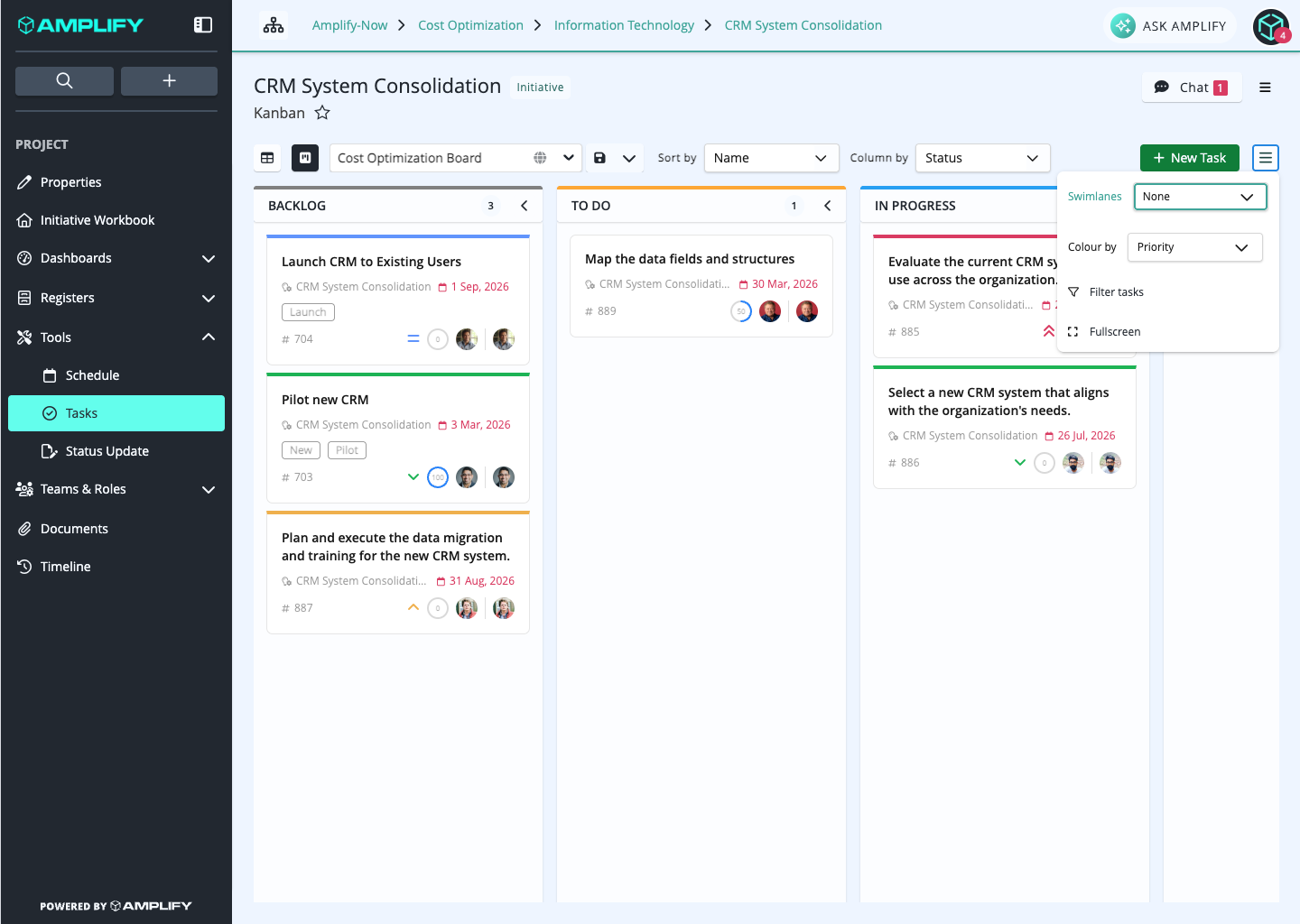The image size is (1300, 924).
Task: Open the page hamburger menu beside Chat
Action: 1265,88
